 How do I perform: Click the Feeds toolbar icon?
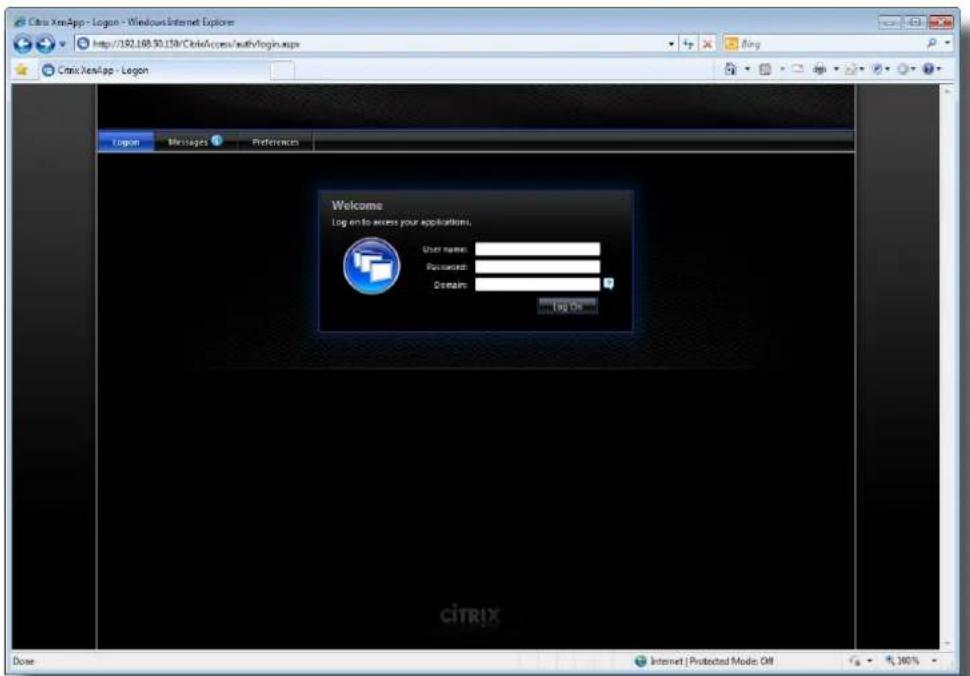point(765,69)
